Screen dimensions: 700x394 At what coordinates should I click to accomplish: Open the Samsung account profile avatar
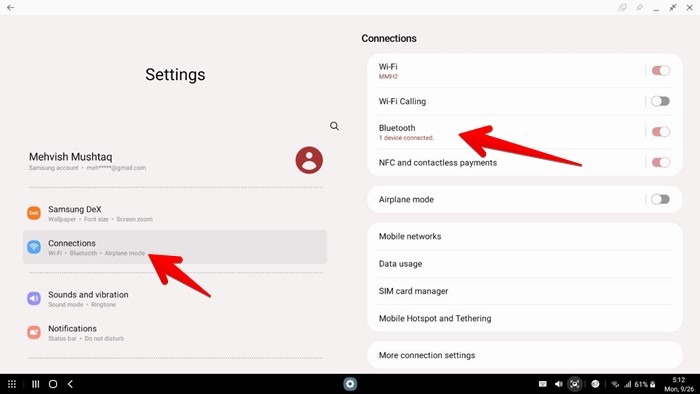[x=309, y=160]
